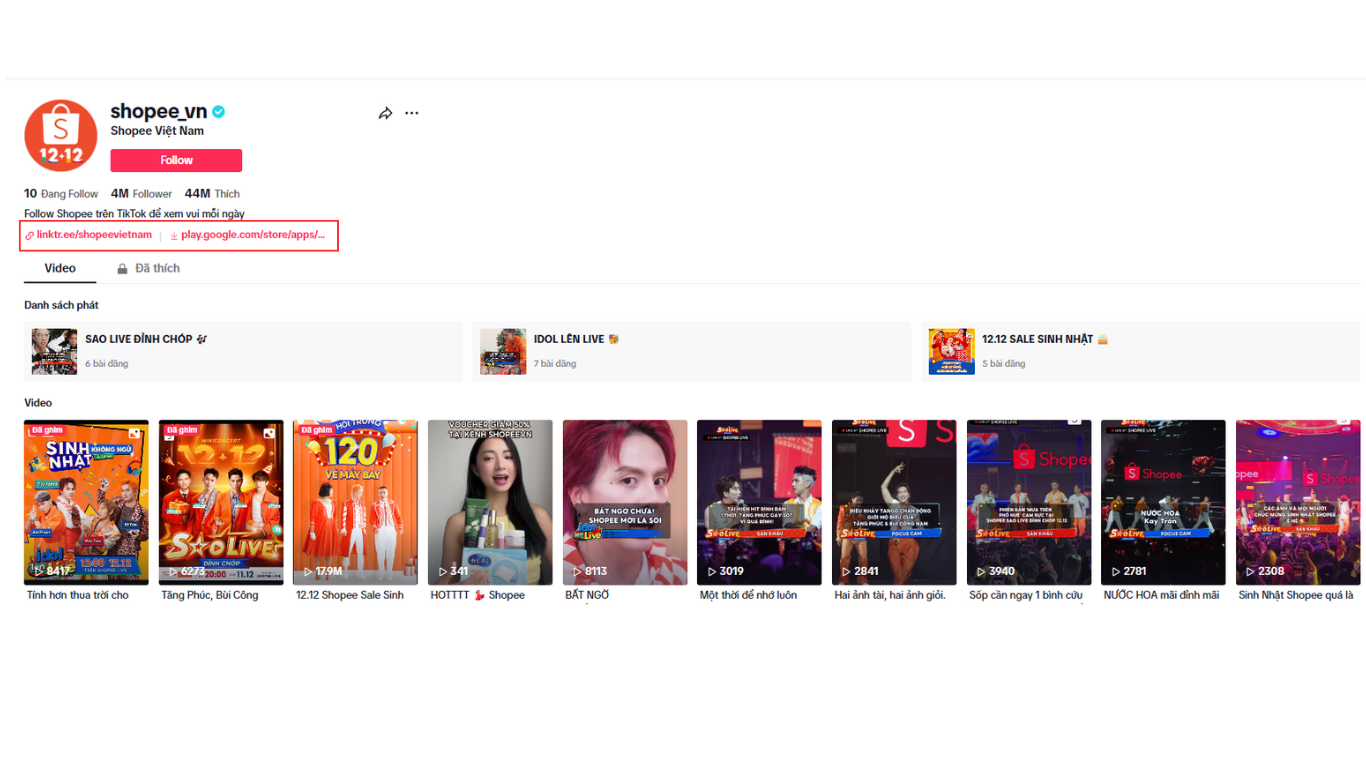Viewport: 1366px width, 768px height.
Task: Click the 10 Đang Follow count
Action: pyautogui.click(x=61, y=194)
